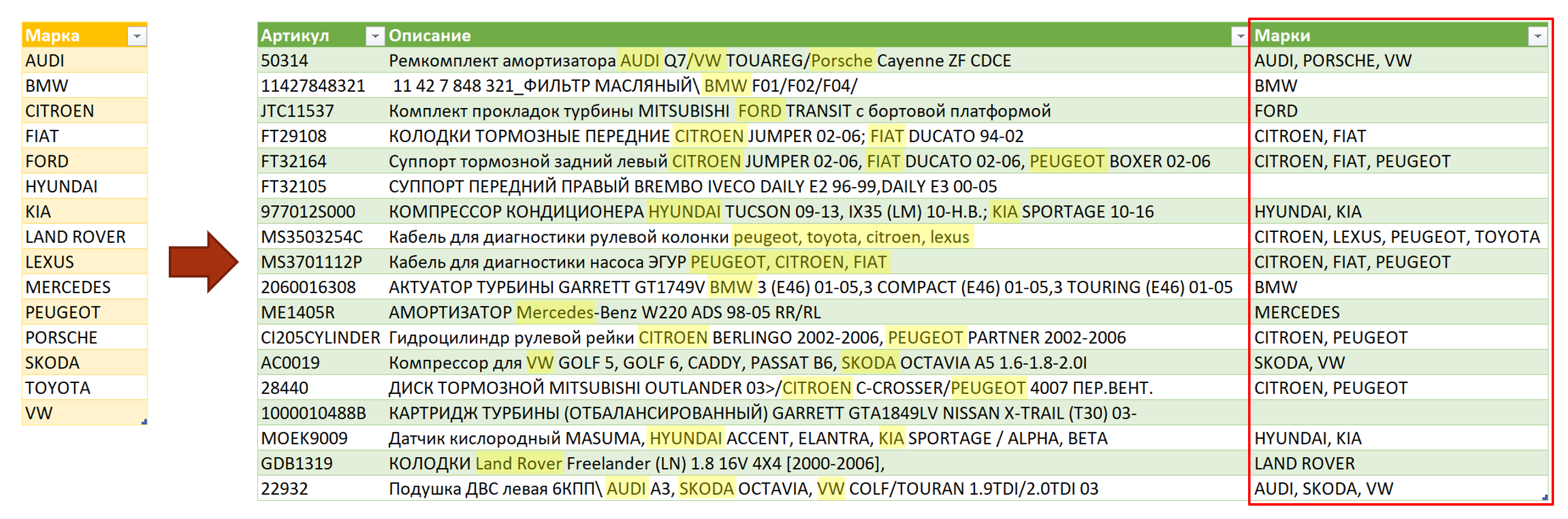Select LEXUS in the Марка list
The height and width of the screenshot is (519, 1568).
[x=84, y=262]
